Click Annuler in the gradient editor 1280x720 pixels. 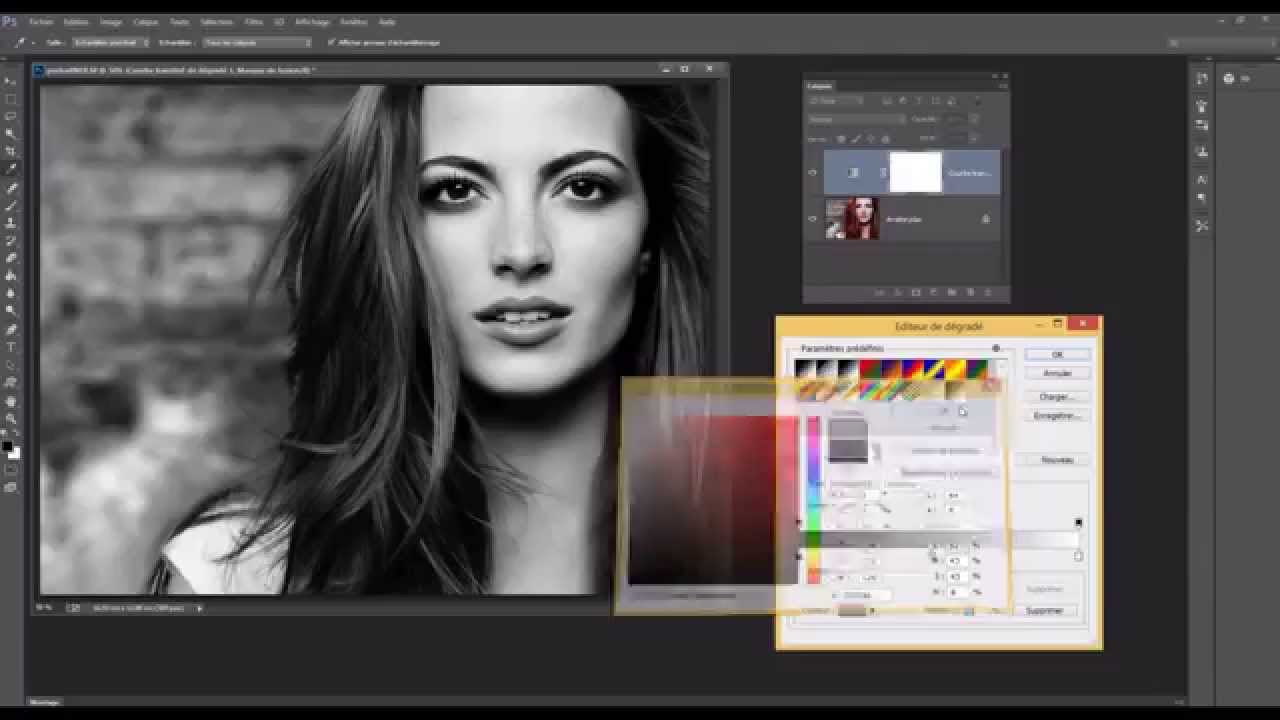tap(1057, 373)
